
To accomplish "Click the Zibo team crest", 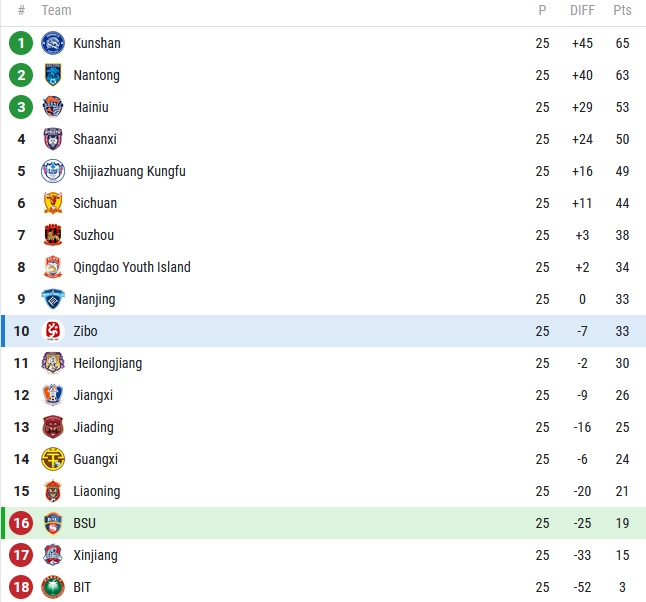I will tap(53, 331).
